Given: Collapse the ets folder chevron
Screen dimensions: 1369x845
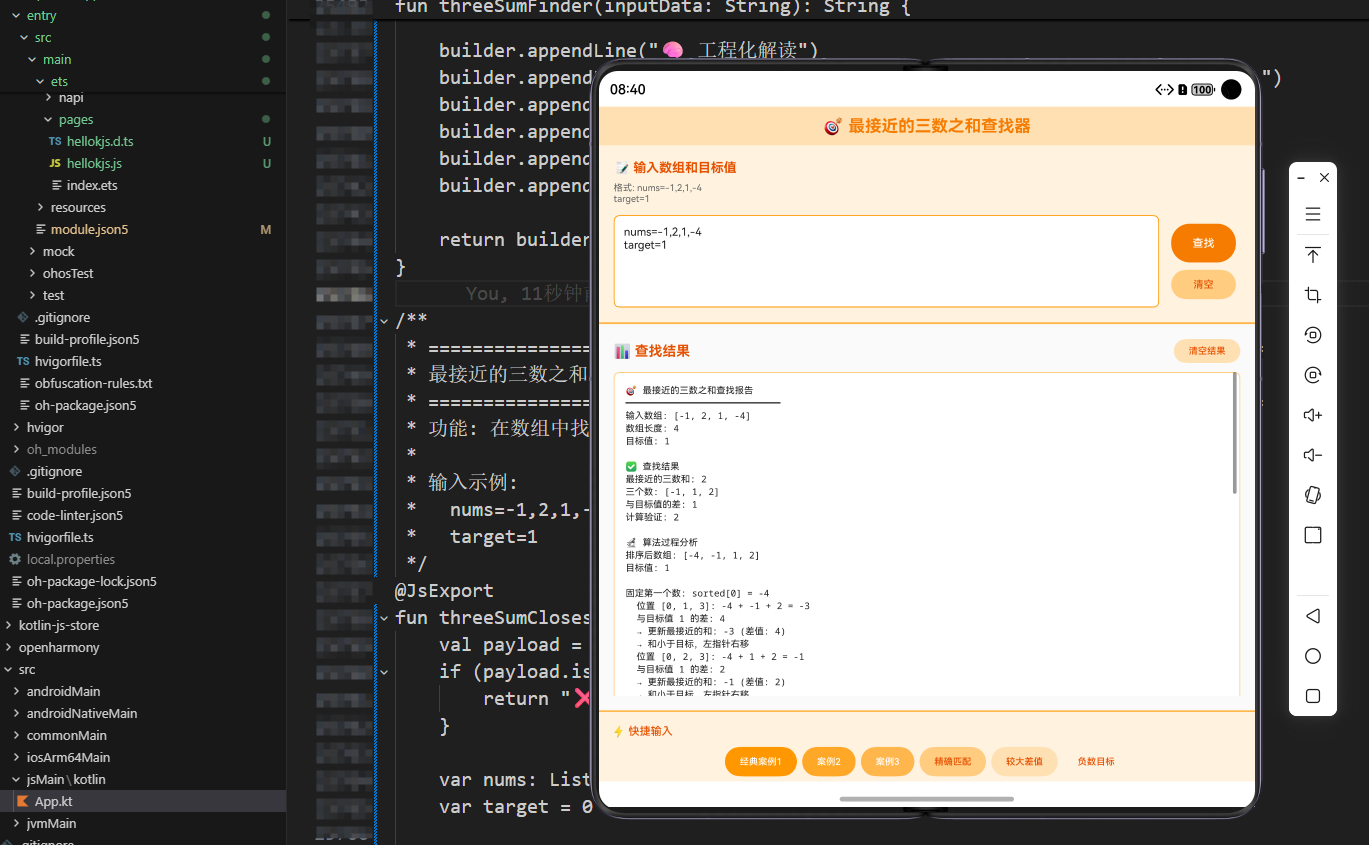Looking at the screenshot, I should 41,81.
